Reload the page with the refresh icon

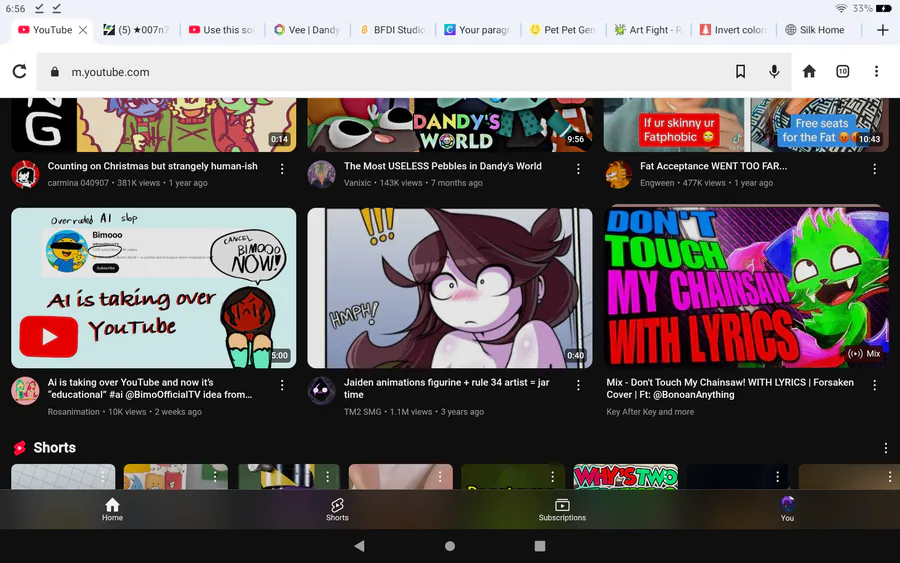pyautogui.click(x=20, y=72)
